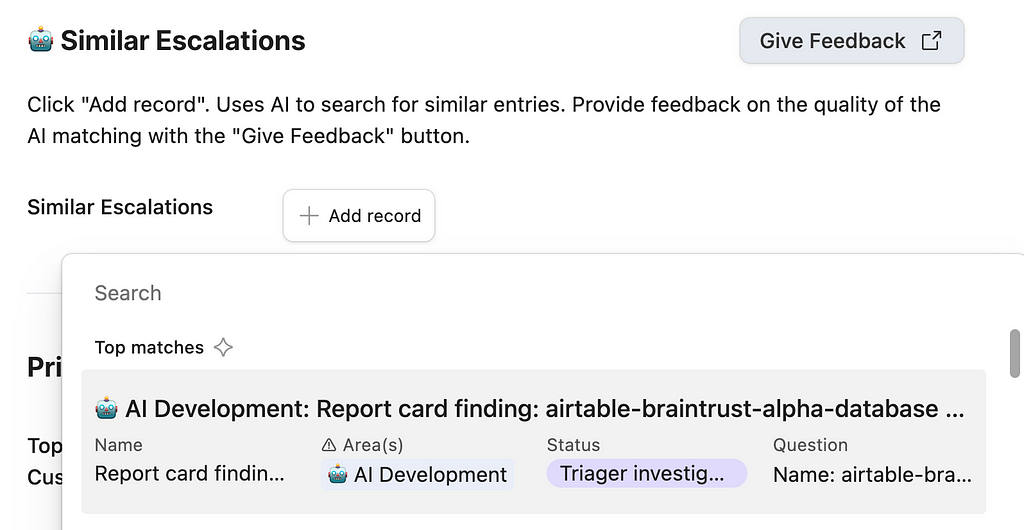
Task: Click the dropdown list scrollbar thumb
Action: tap(1015, 354)
